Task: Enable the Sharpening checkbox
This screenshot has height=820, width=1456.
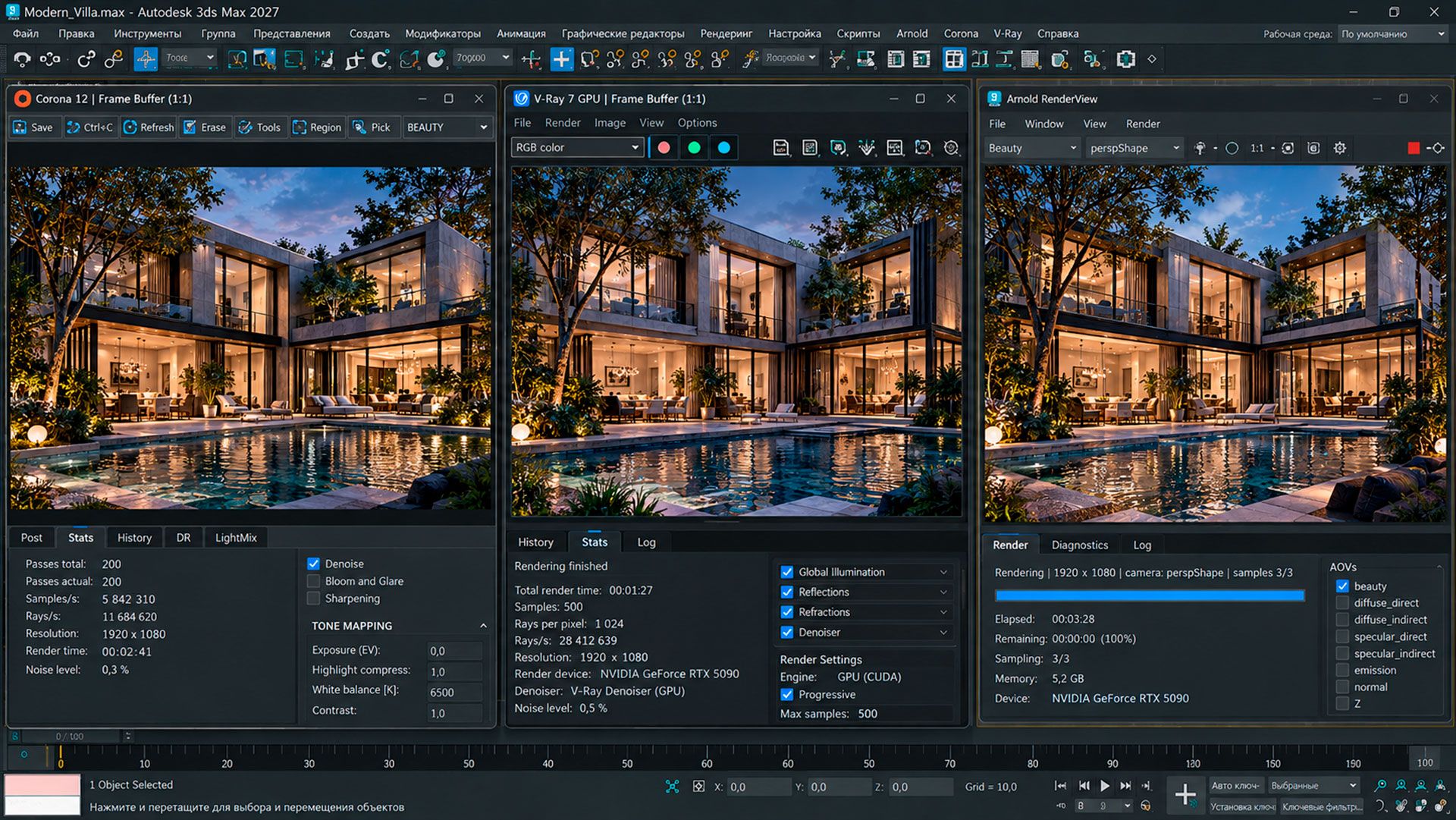Action: click(313, 599)
